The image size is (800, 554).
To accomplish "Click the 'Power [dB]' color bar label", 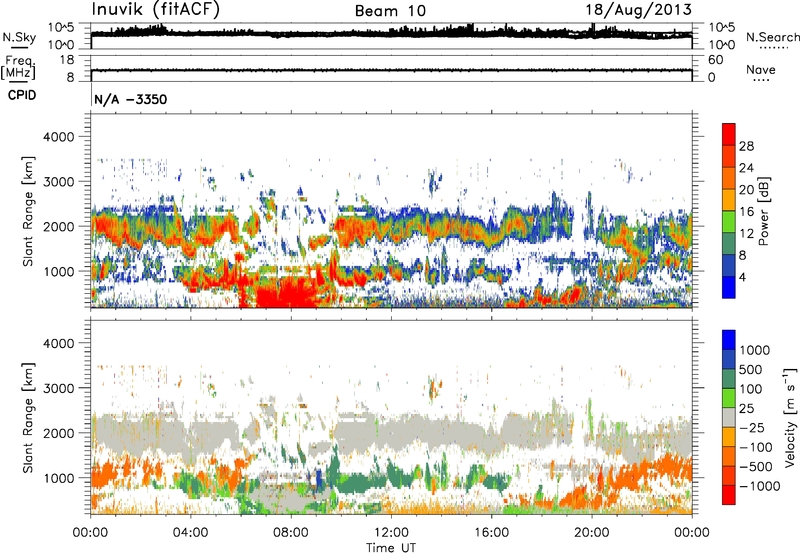I will click(x=763, y=211).
